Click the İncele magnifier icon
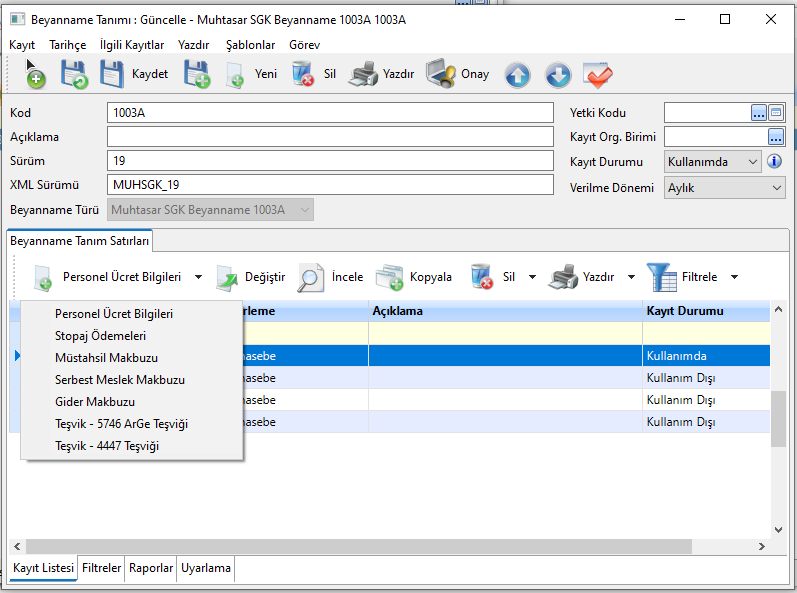The height and width of the screenshot is (593, 797). pos(311,277)
